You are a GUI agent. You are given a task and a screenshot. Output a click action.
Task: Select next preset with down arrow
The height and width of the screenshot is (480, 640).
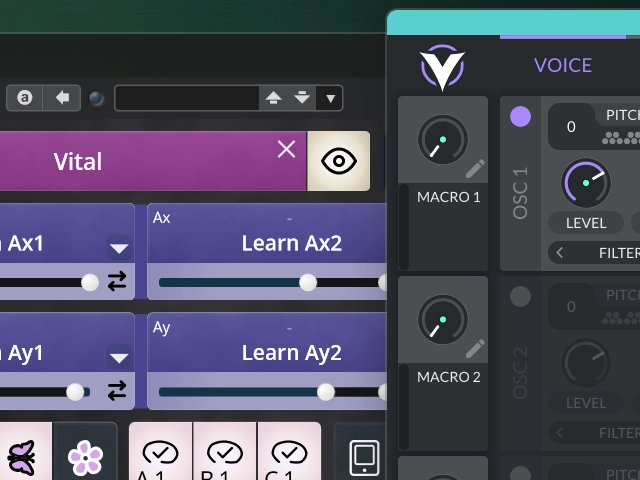[x=302, y=98]
